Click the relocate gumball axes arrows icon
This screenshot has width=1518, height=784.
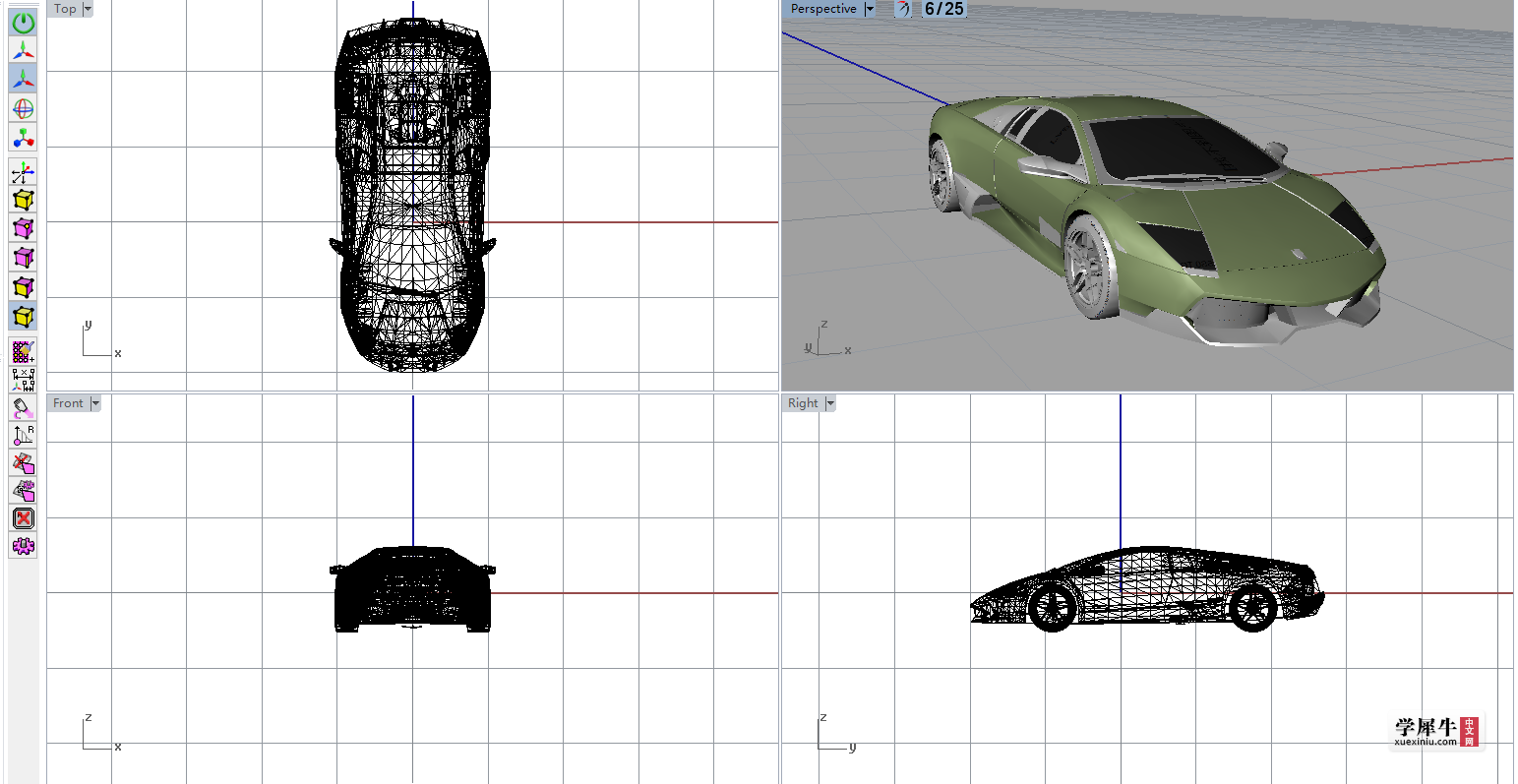(x=24, y=172)
